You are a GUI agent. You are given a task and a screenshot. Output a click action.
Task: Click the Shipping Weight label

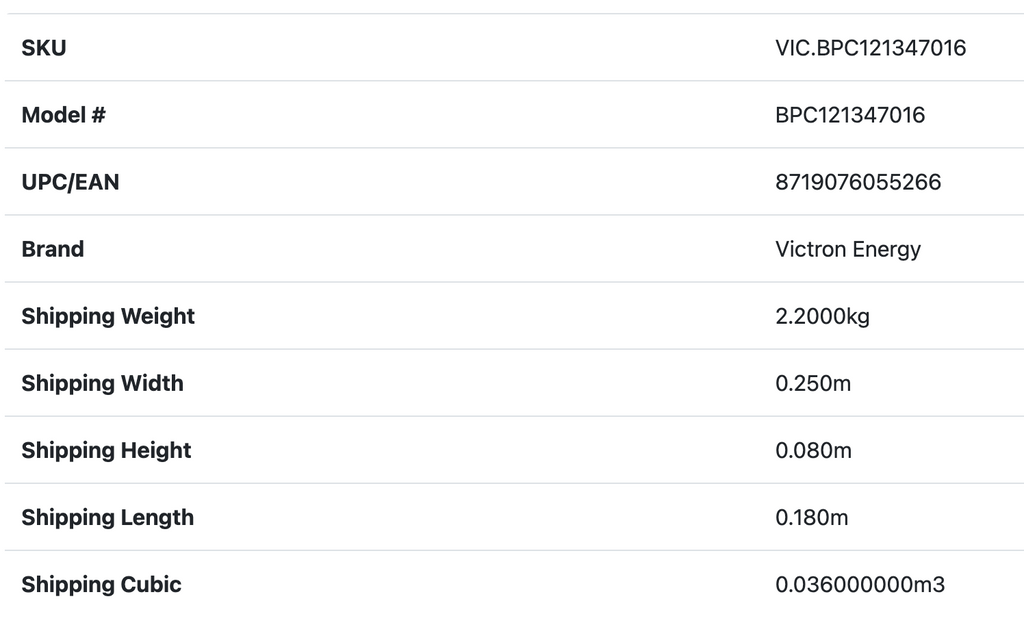pos(108,316)
